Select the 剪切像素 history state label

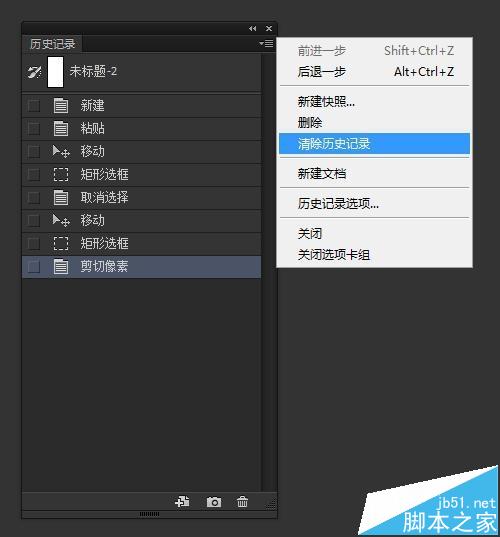tap(104, 266)
